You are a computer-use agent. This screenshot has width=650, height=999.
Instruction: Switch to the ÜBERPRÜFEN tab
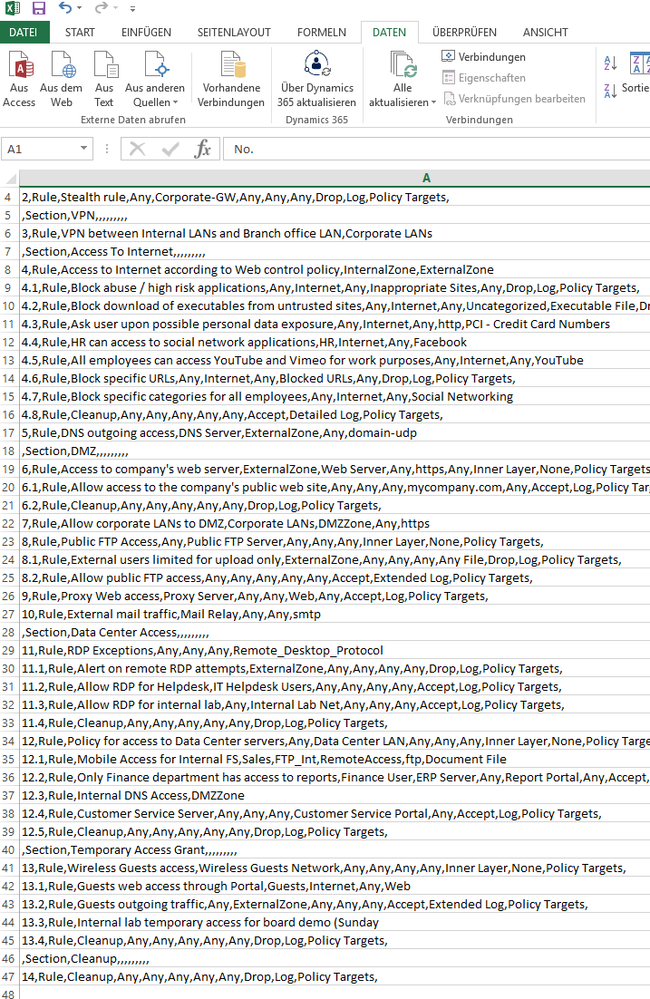464,32
